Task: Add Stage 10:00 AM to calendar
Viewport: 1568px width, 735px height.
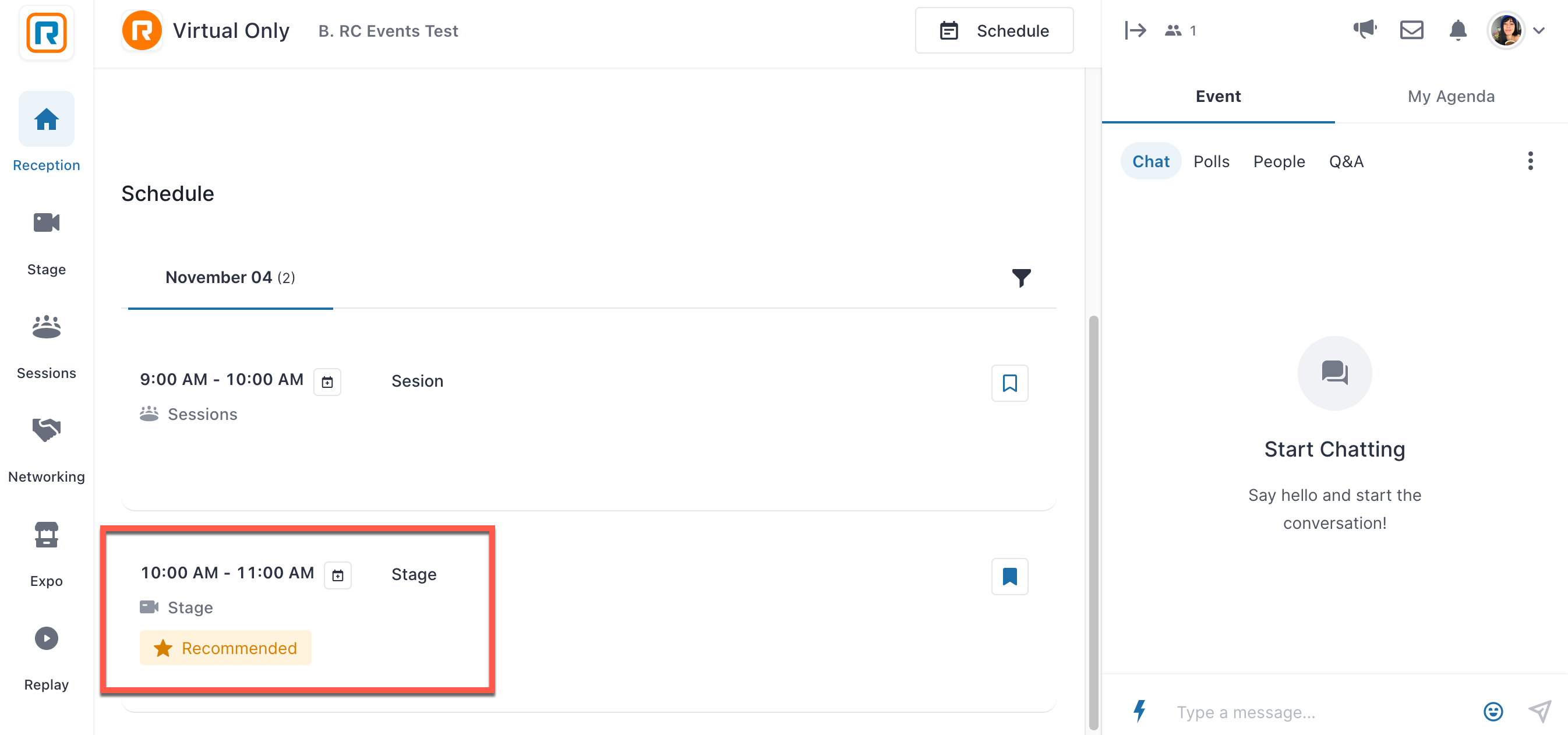Action: tap(338, 575)
